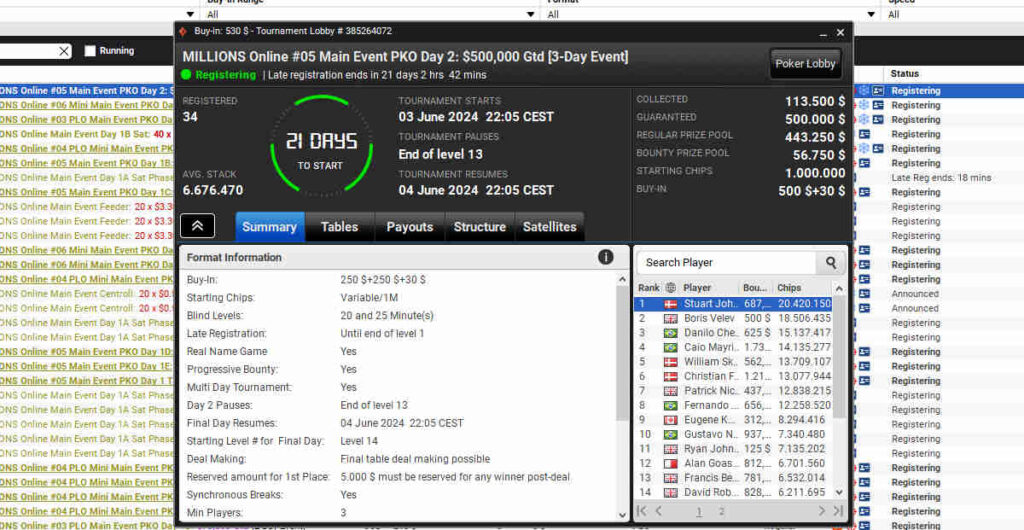Open the Tables tab
Image resolution: width=1024 pixels, height=530 pixels.
pos(340,226)
